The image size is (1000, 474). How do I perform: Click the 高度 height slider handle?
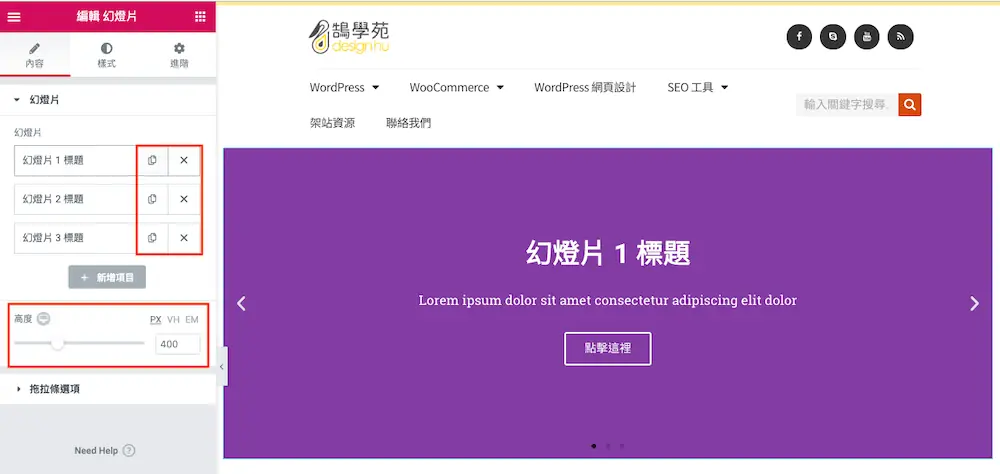(x=57, y=344)
